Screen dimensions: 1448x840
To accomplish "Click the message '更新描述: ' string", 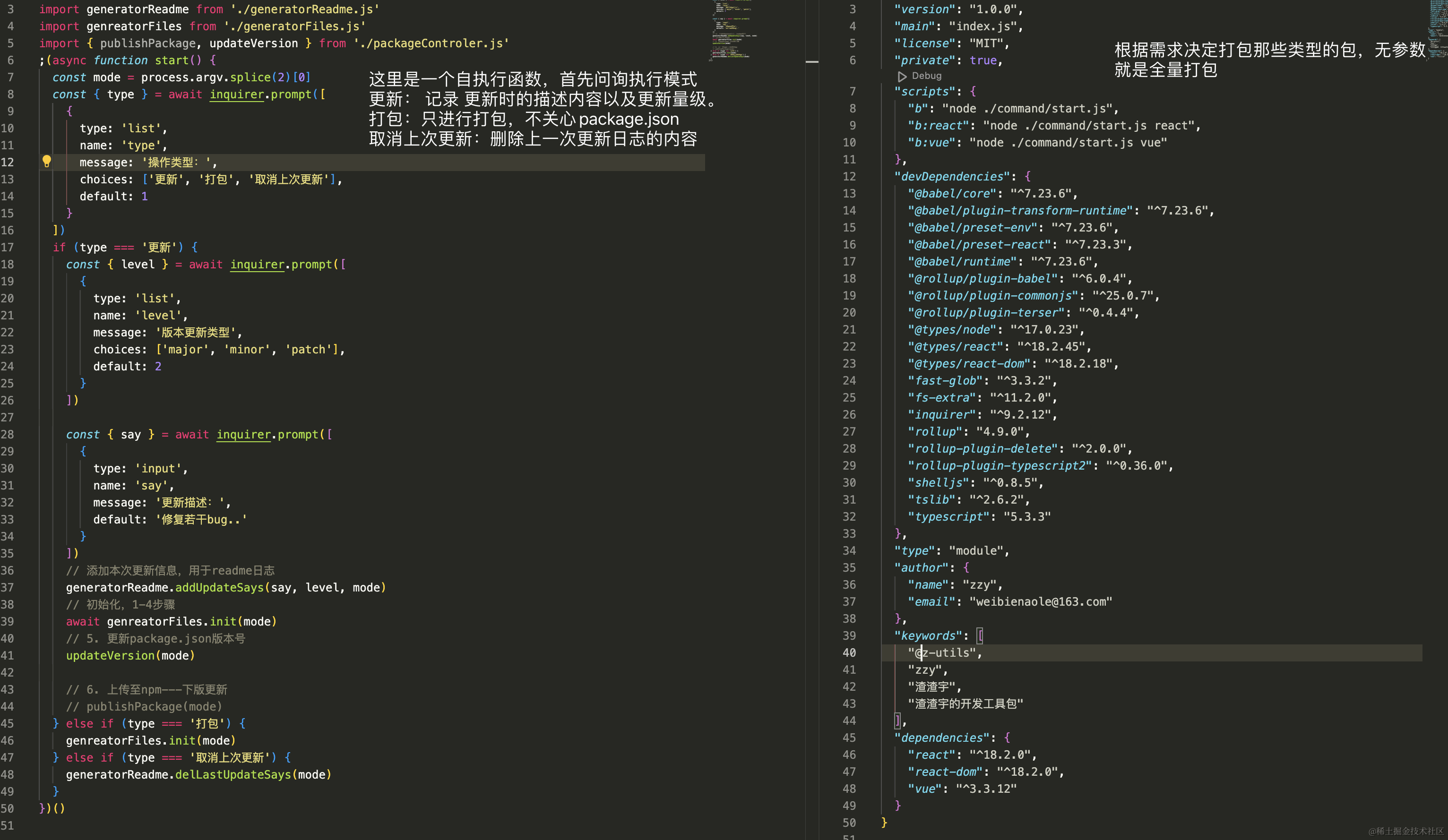I will click(190, 502).
